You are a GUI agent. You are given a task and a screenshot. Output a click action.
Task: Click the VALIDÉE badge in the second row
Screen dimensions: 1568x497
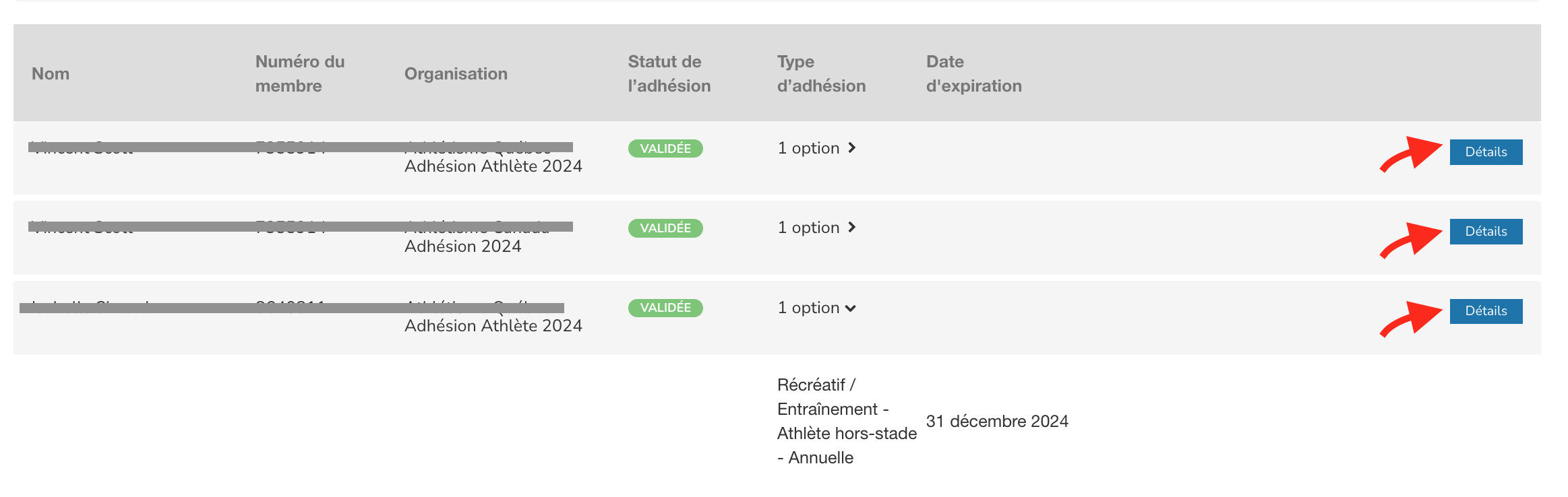(x=665, y=228)
